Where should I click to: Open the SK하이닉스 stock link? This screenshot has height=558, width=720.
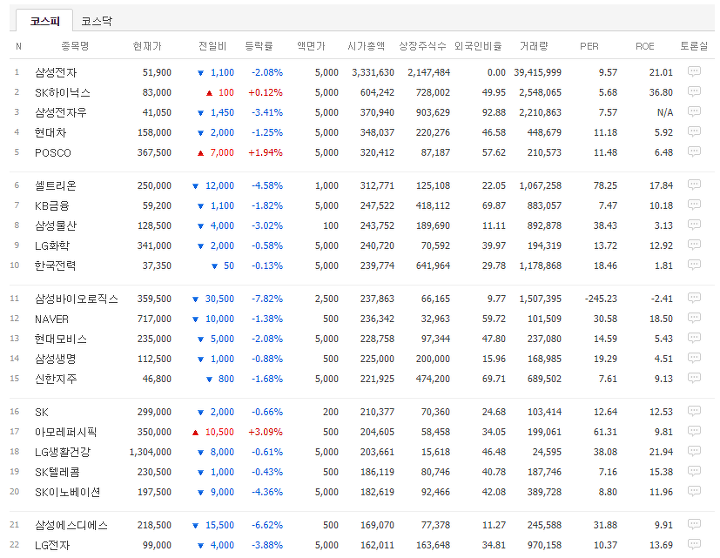pyautogui.click(x=62, y=93)
